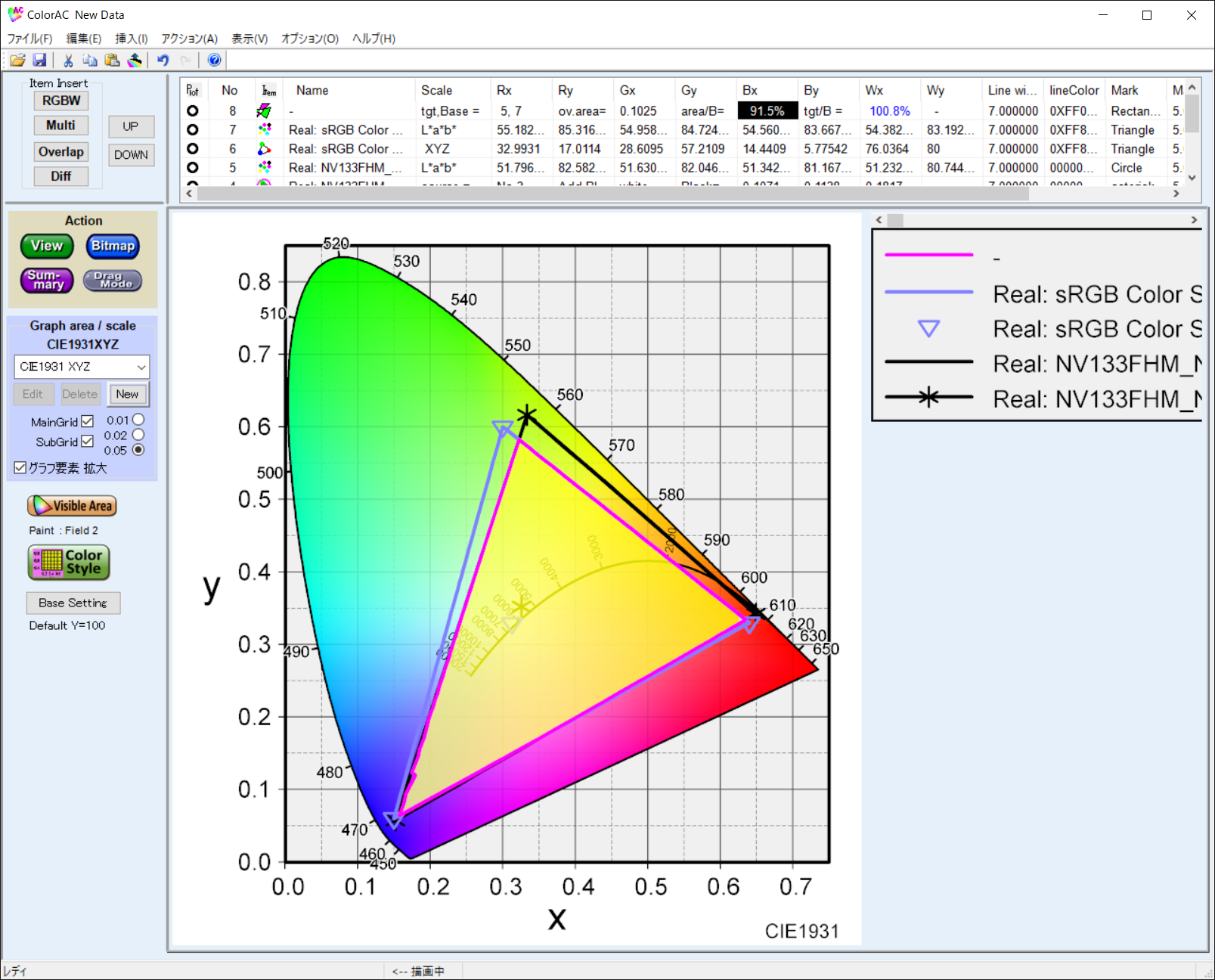Click the L*a*b* dots icon in row 7
This screenshot has width=1215, height=980.
pyautogui.click(x=264, y=130)
